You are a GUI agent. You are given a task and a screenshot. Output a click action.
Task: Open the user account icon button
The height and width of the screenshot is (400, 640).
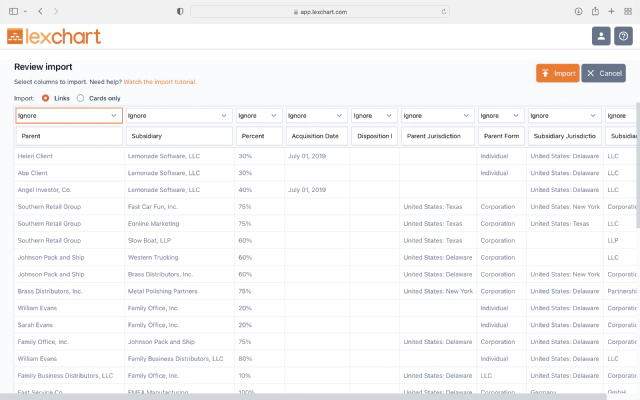601,36
